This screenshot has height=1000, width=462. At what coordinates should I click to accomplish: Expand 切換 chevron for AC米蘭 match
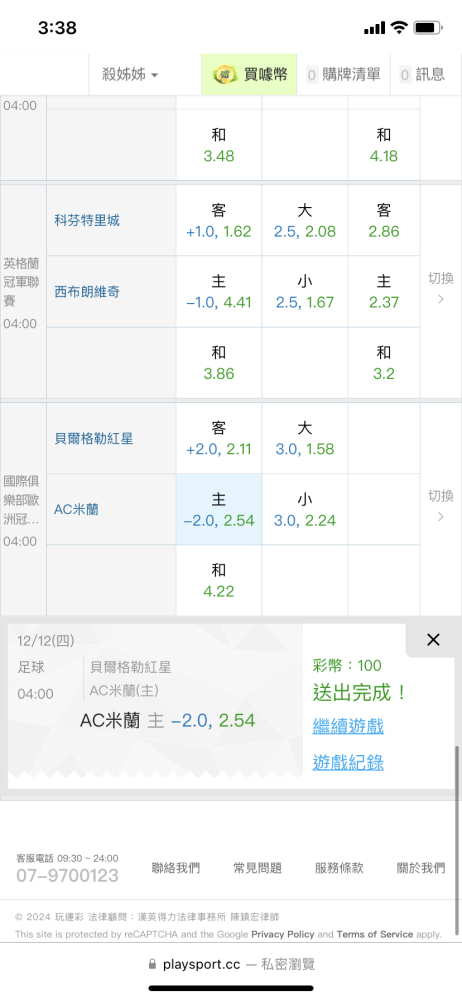click(x=441, y=506)
